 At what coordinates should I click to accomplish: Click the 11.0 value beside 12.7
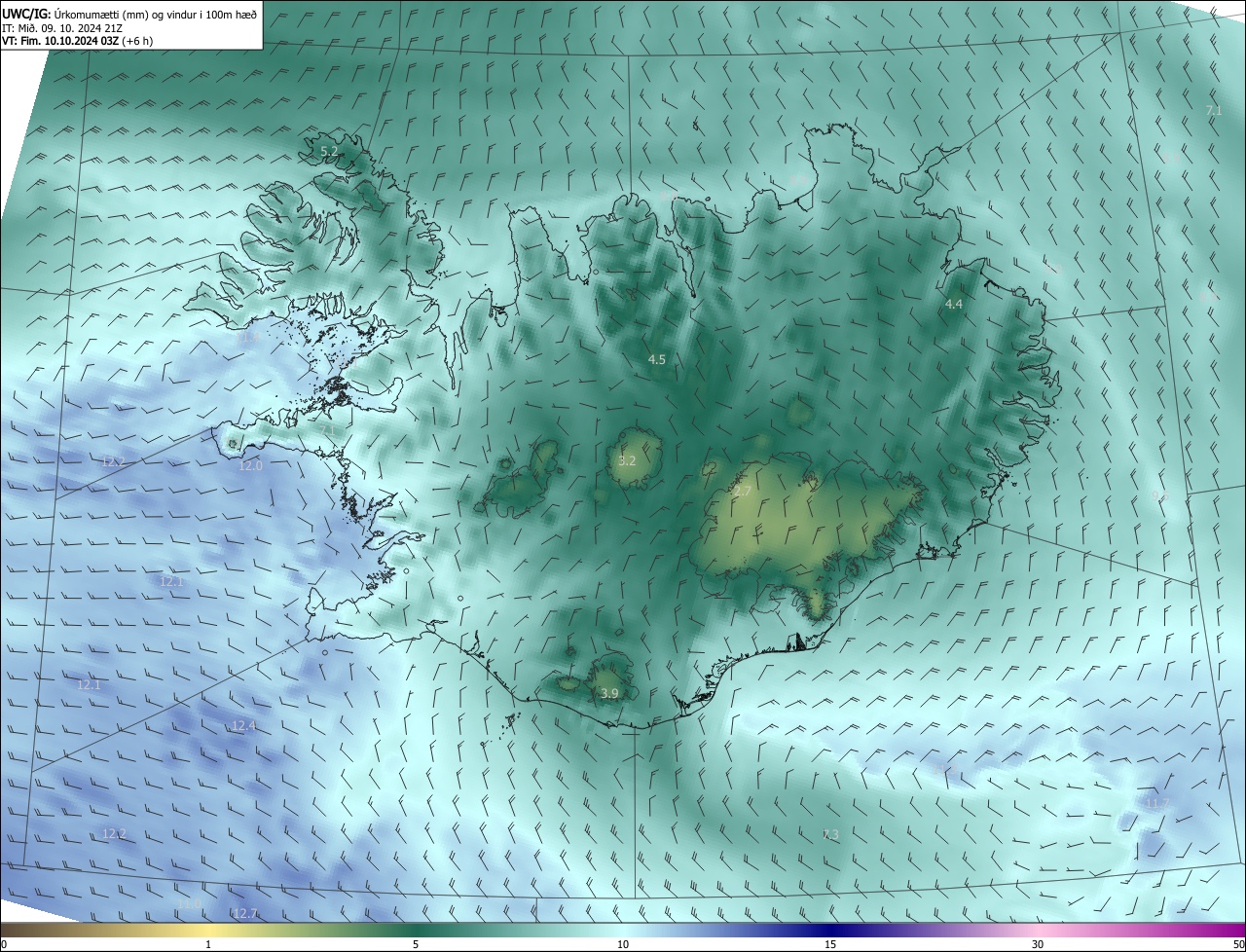coord(190,904)
